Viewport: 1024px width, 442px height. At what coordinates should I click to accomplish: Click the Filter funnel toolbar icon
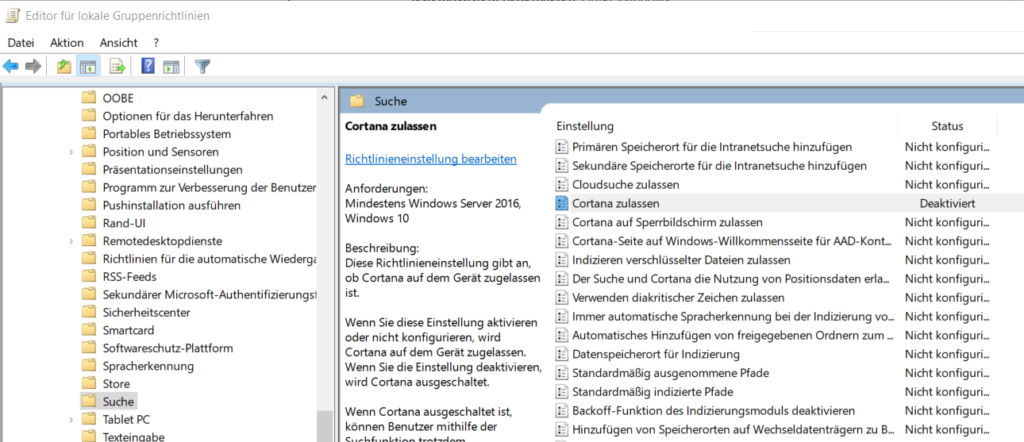203,66
